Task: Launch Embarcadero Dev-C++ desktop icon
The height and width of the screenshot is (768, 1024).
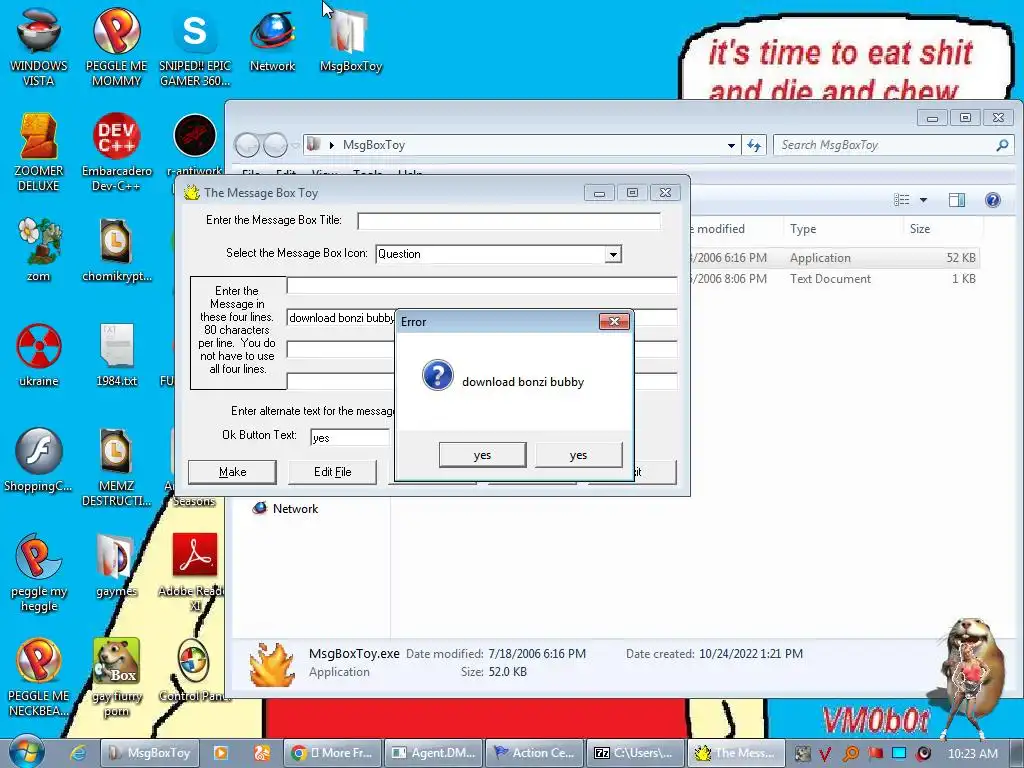Action: click(116, 152)
